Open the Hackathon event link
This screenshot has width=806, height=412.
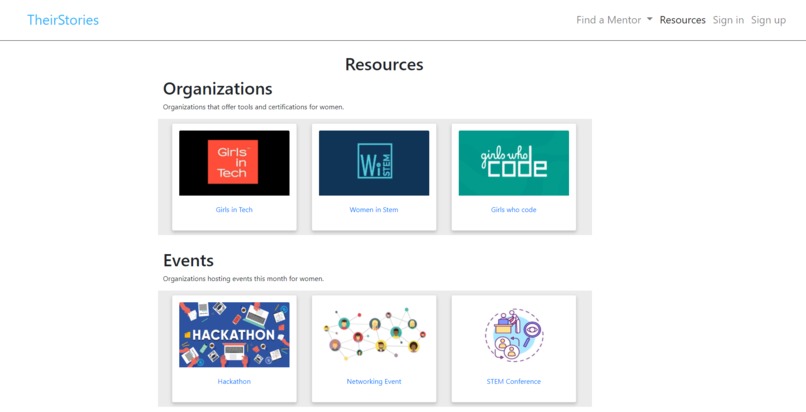click(234, 381)
